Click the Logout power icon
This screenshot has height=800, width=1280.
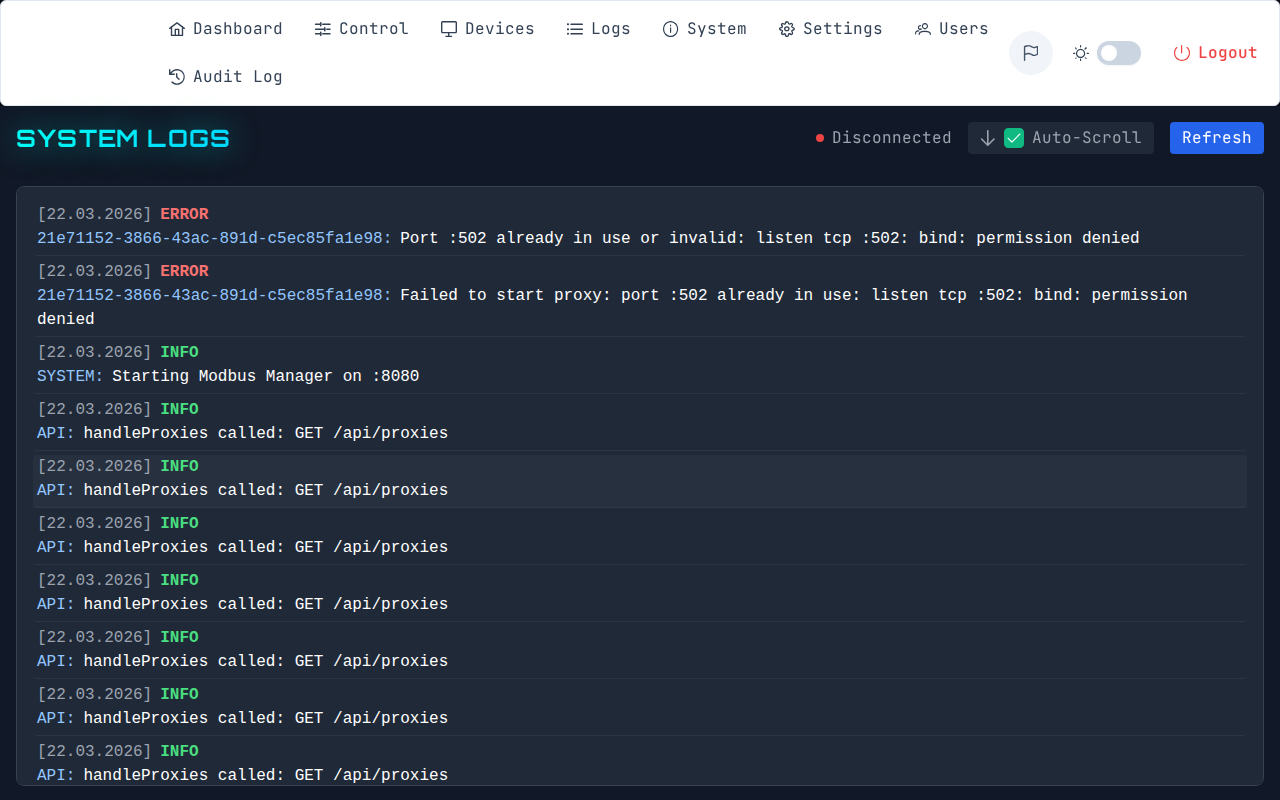pyautogui.click(x=1182, y=53)
